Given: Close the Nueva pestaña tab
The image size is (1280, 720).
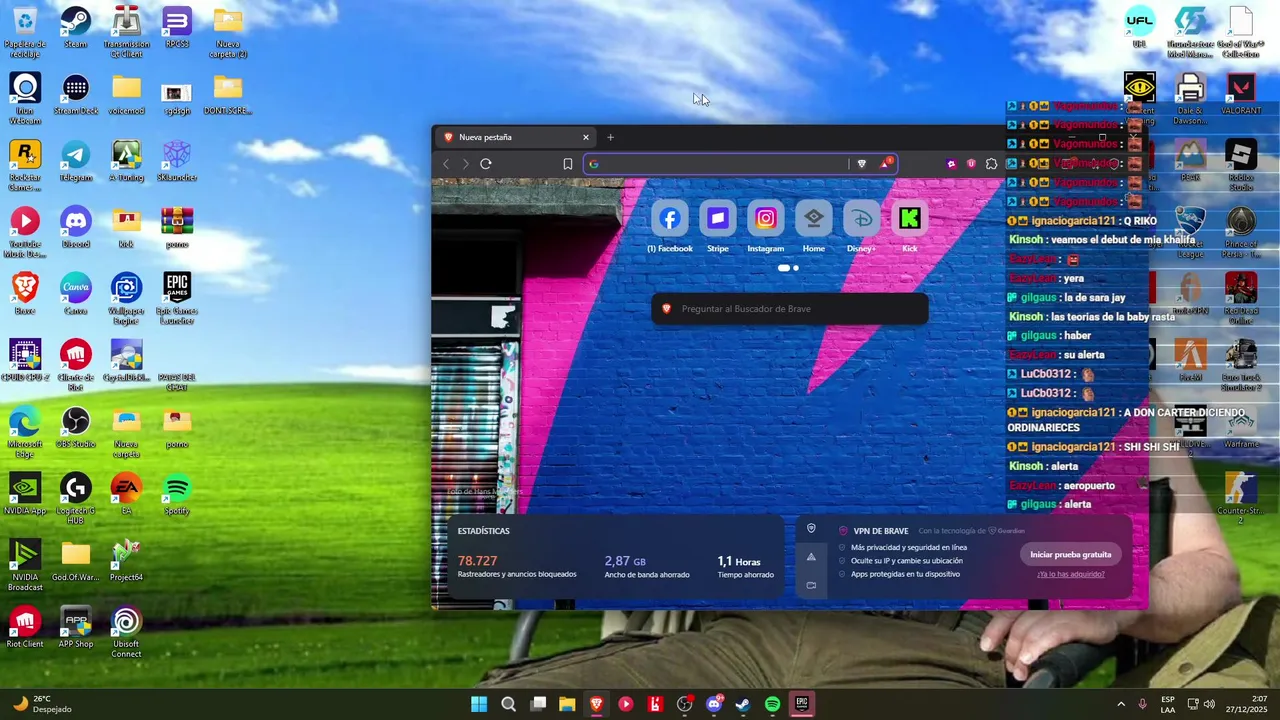Looking at the screenshot, I should [x=586, y=137].
